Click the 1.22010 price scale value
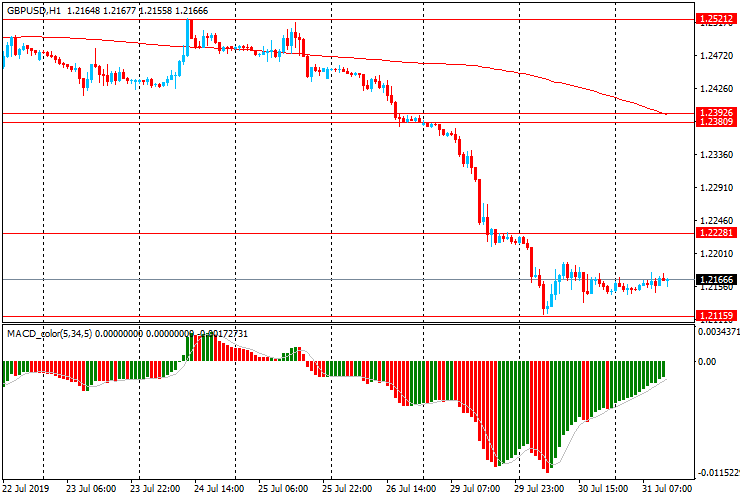Viewport: 740px width, 500px height. tap(716, 254)
